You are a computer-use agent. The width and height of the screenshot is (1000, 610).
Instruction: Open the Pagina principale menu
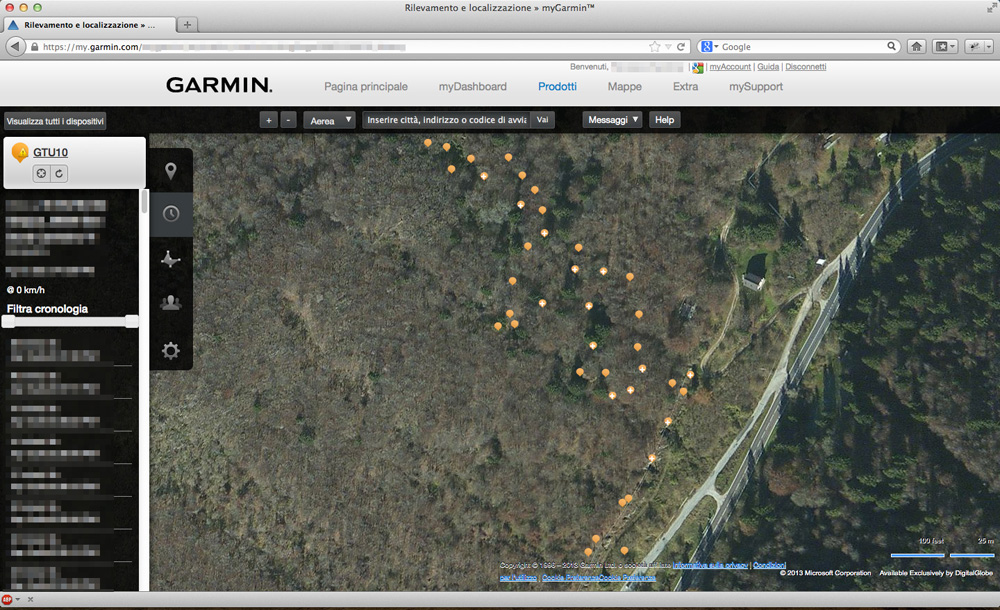pos(365,86)
